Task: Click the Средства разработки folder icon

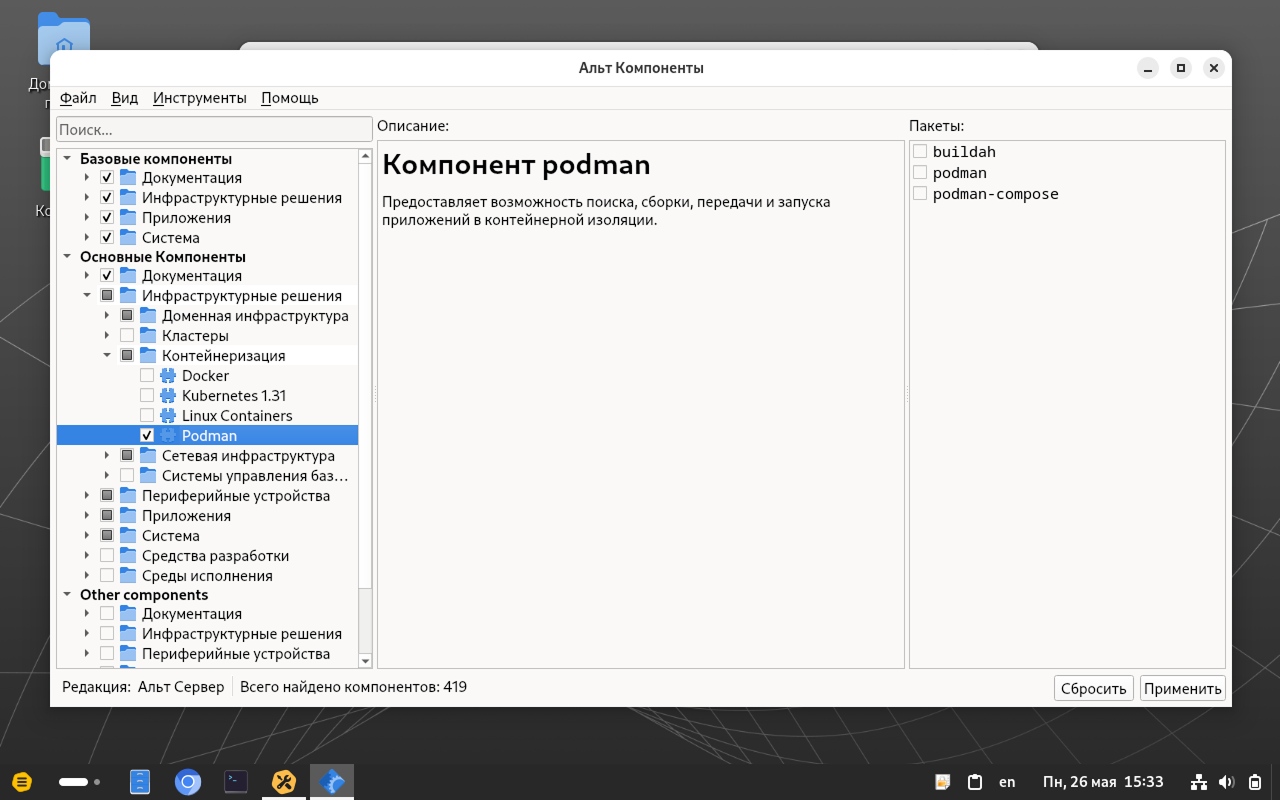Action: (128, 555)
